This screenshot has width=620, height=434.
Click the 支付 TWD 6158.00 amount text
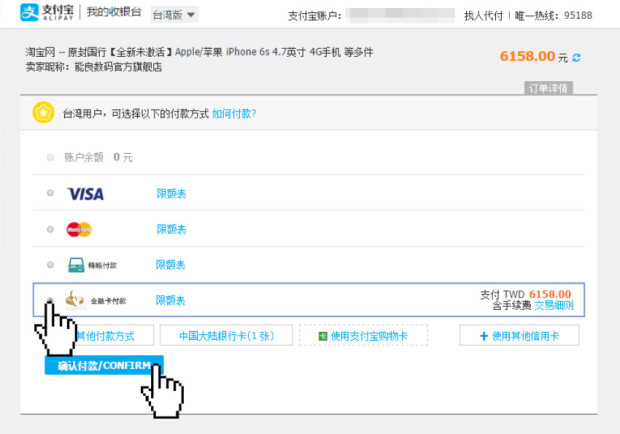(525, 294)
